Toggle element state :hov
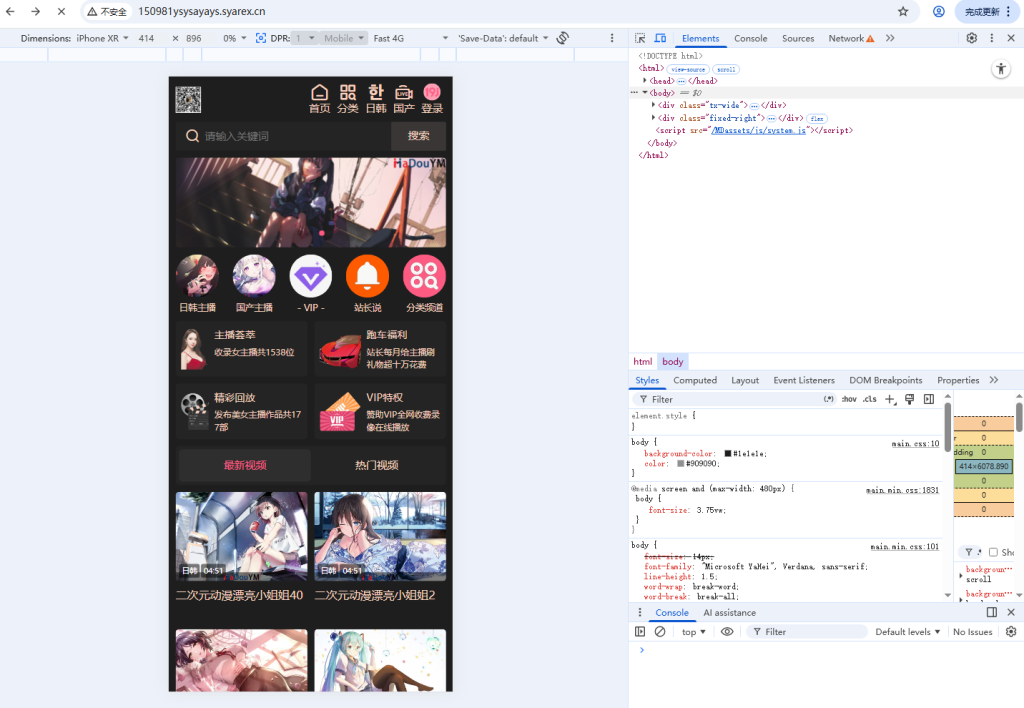The width and height of the screenshot is (1024, 708). click(x=849, y=399)
